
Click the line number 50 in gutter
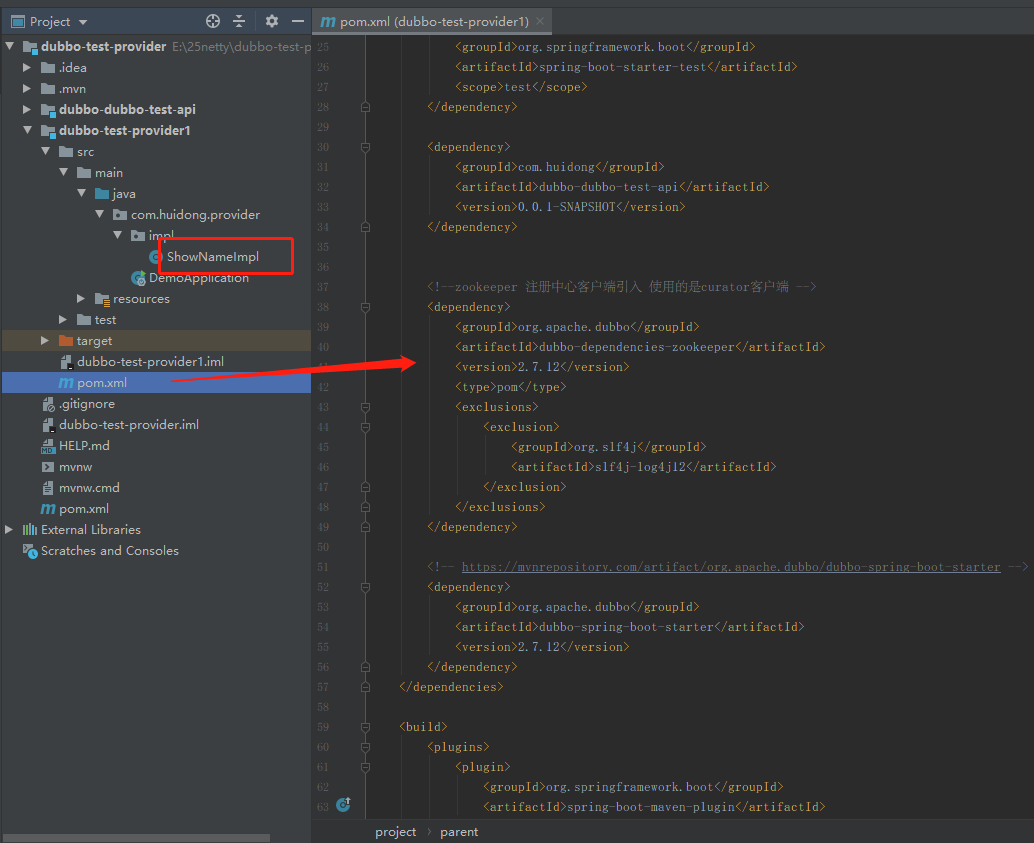pos(322,547)
